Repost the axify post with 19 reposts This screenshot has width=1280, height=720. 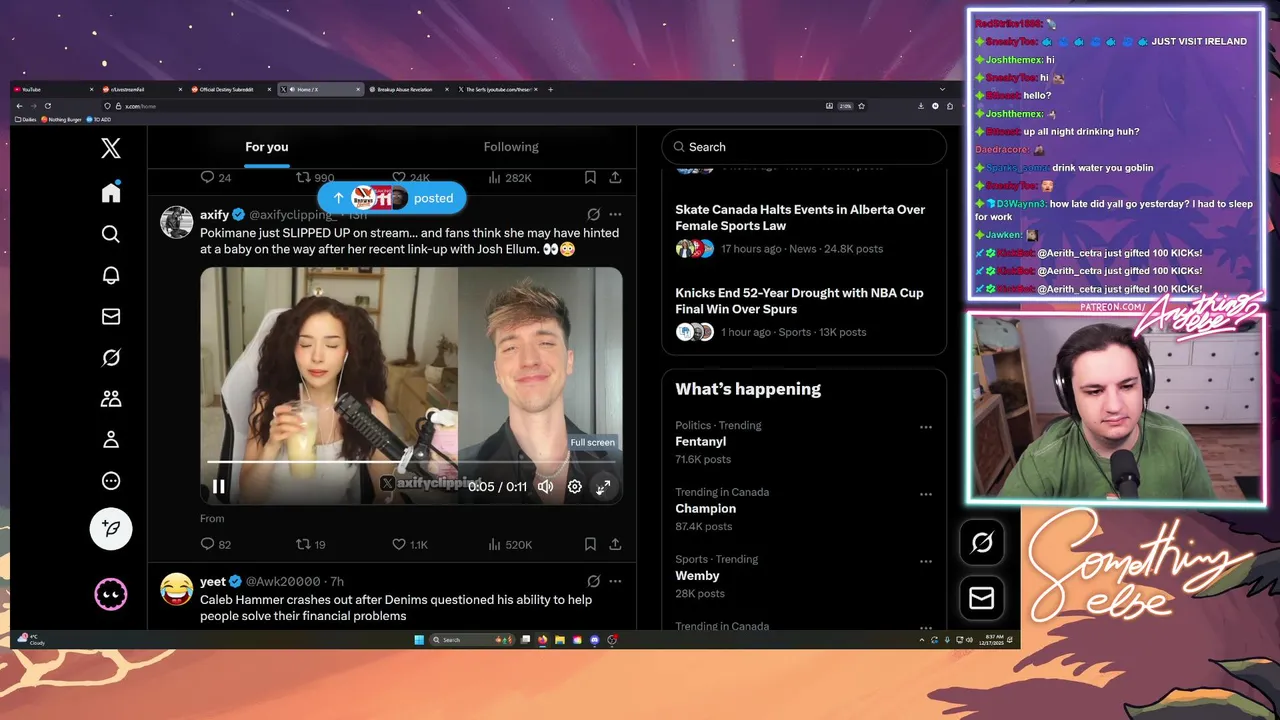point(311,544)
